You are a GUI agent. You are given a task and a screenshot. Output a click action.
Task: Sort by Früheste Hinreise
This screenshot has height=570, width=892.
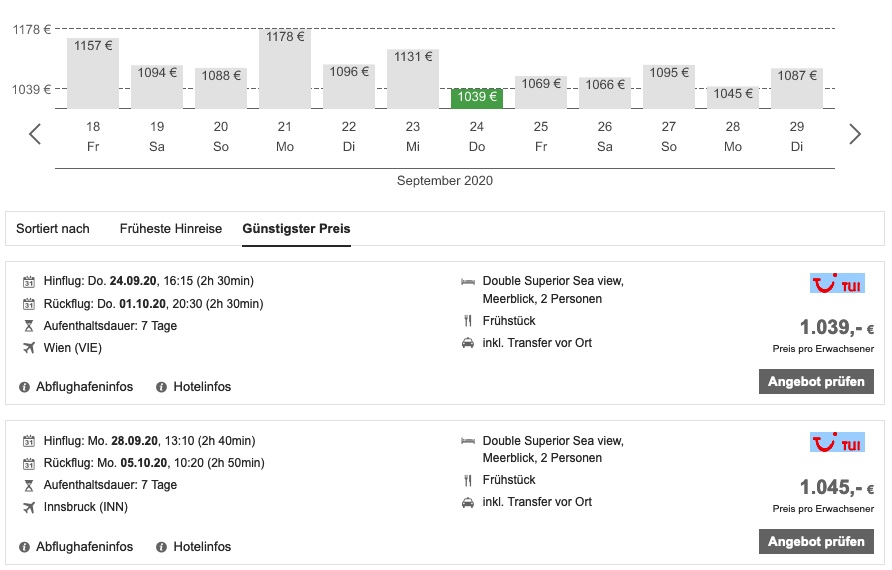pos(171,229)
